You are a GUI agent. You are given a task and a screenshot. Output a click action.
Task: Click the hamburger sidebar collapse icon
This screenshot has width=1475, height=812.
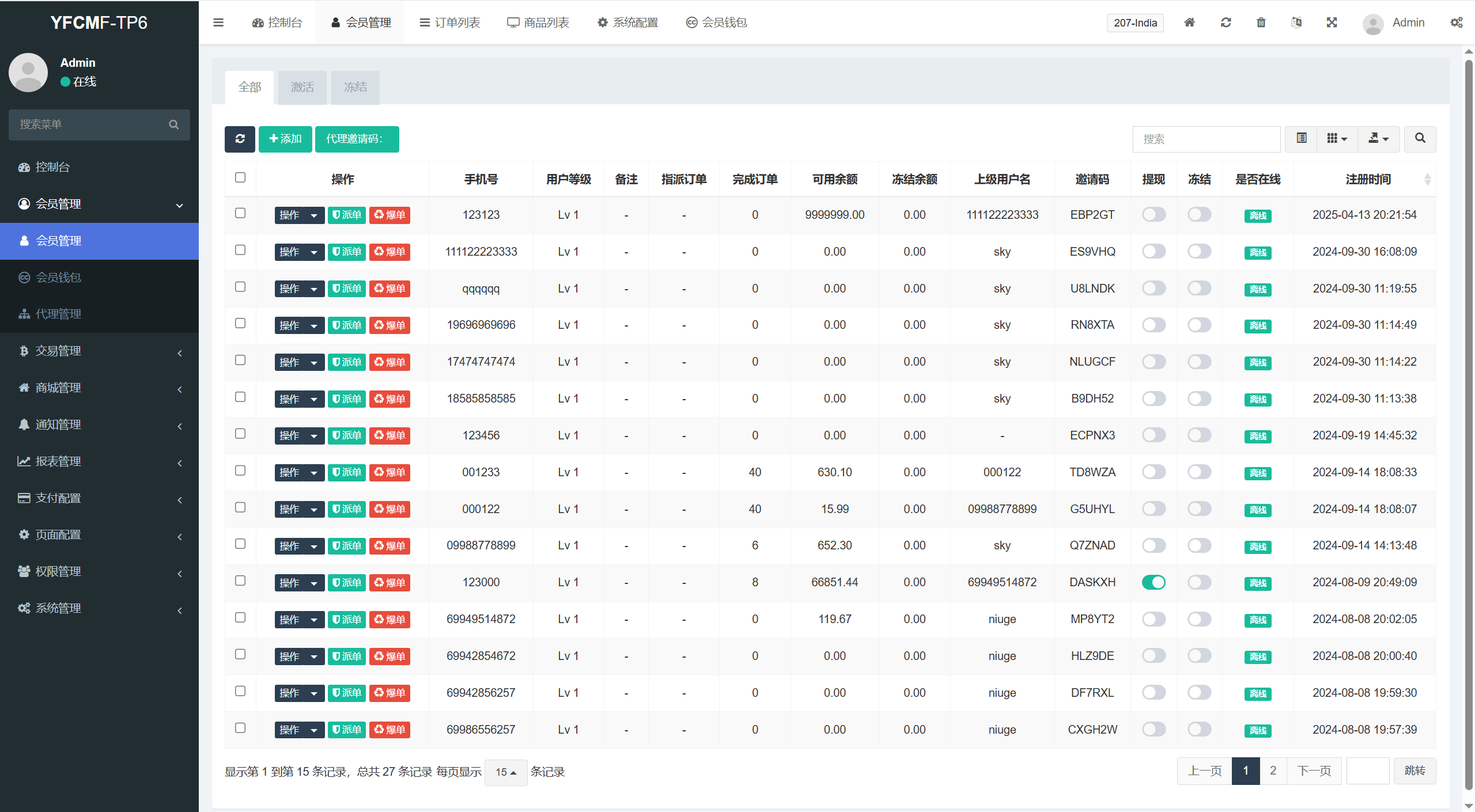click(218, 22)
